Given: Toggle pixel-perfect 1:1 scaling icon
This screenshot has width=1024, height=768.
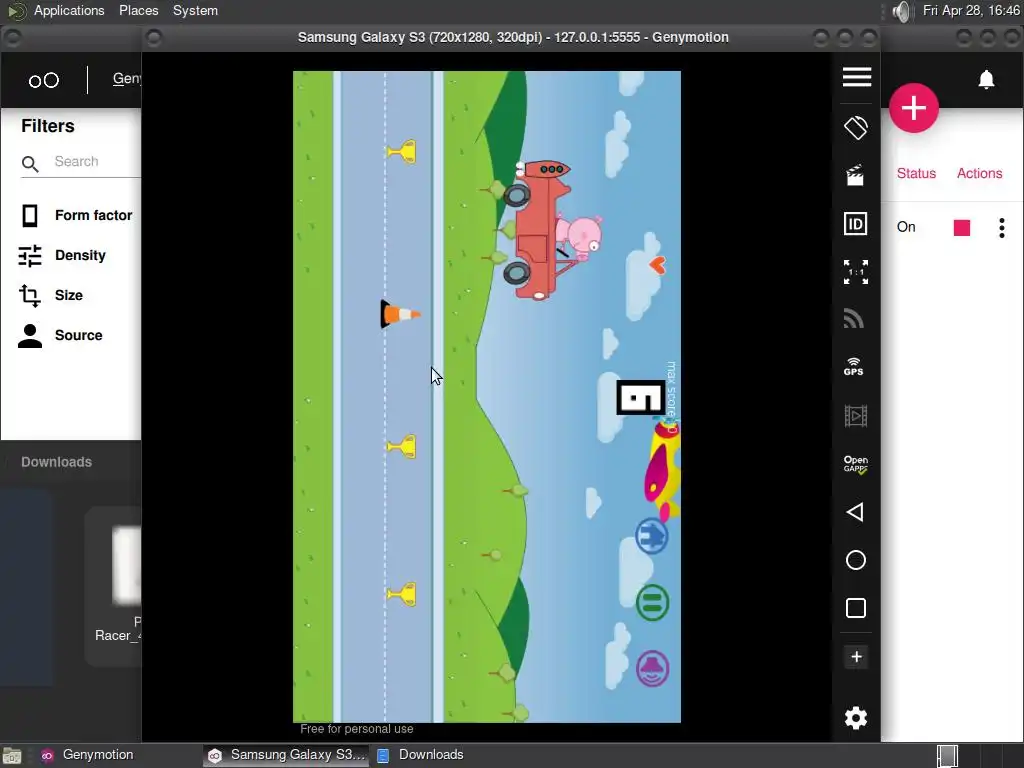Looking at the screenshot, I should coord(856,272).
